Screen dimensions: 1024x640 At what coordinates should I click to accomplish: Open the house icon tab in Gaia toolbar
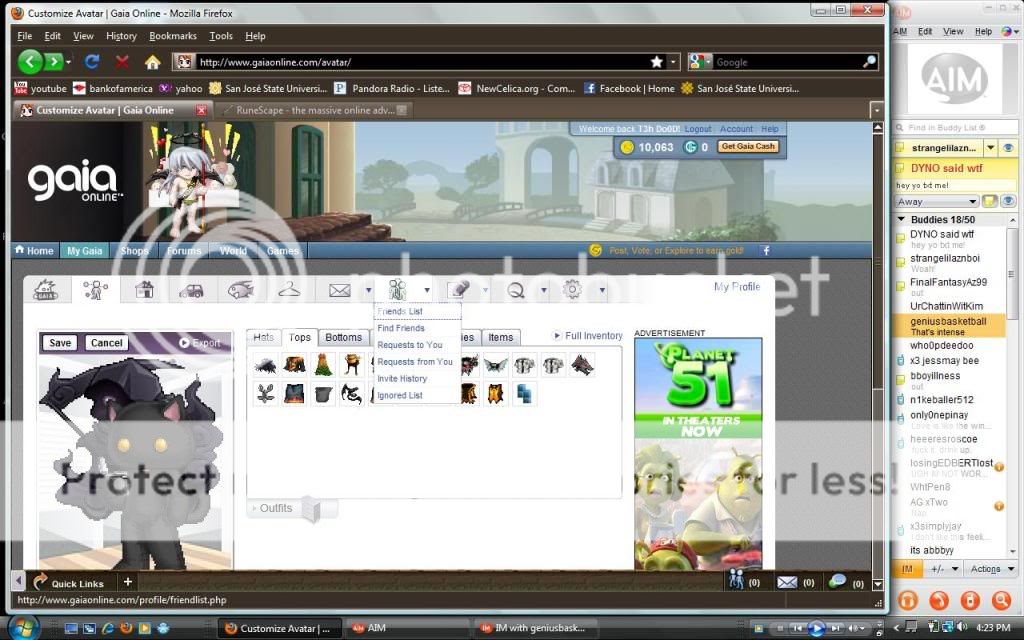pos(144,290)
